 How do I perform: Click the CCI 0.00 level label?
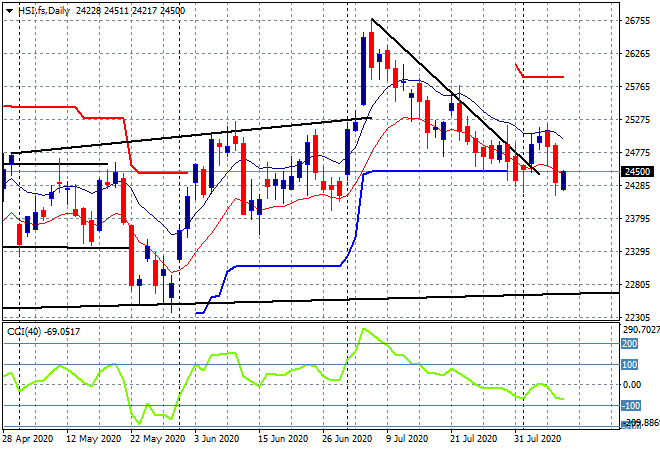tap(631, 385)
